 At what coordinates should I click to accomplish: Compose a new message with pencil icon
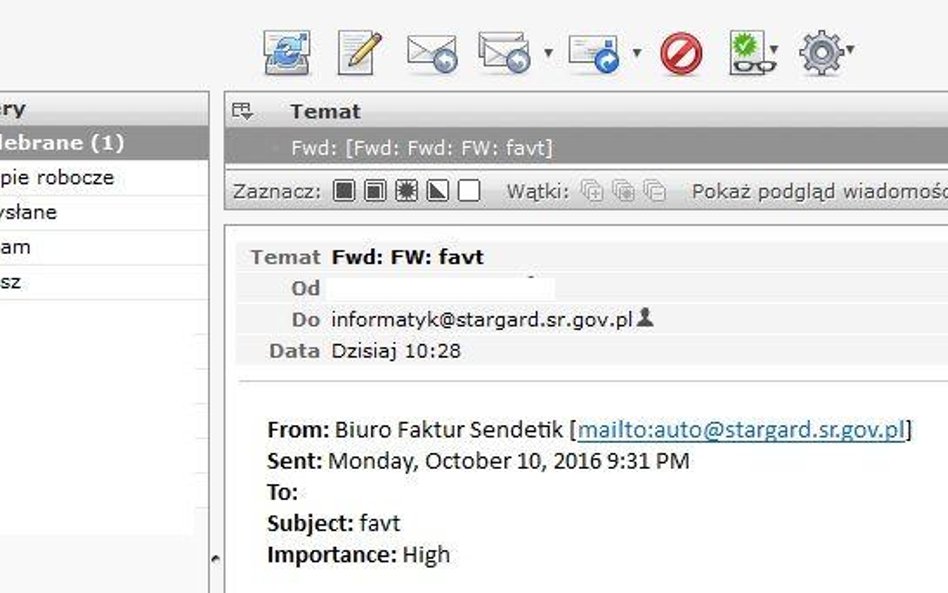(x=359, y=53)
